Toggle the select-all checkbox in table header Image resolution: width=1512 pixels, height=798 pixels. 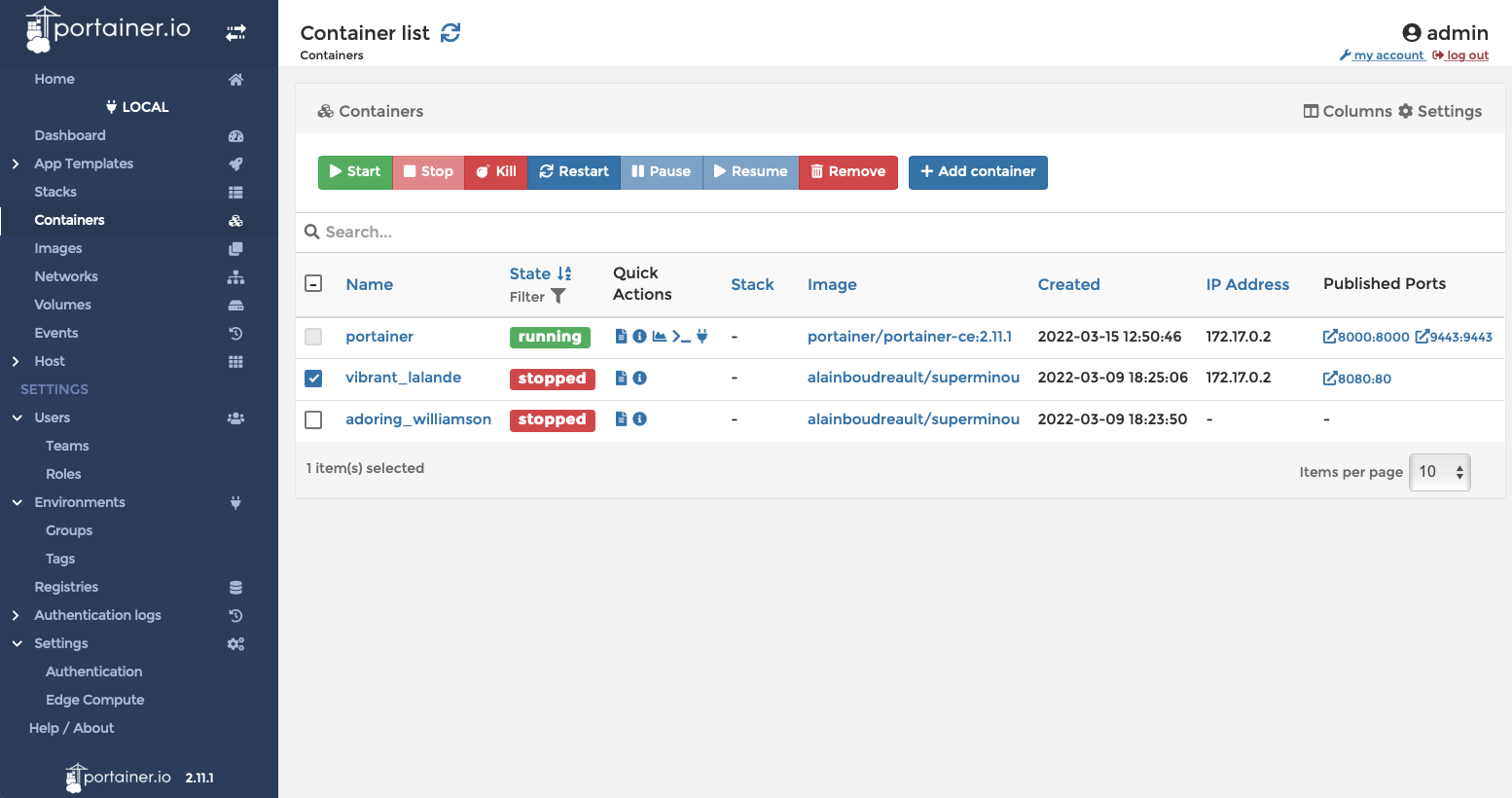pyautogui.click(x=313, y=284)
